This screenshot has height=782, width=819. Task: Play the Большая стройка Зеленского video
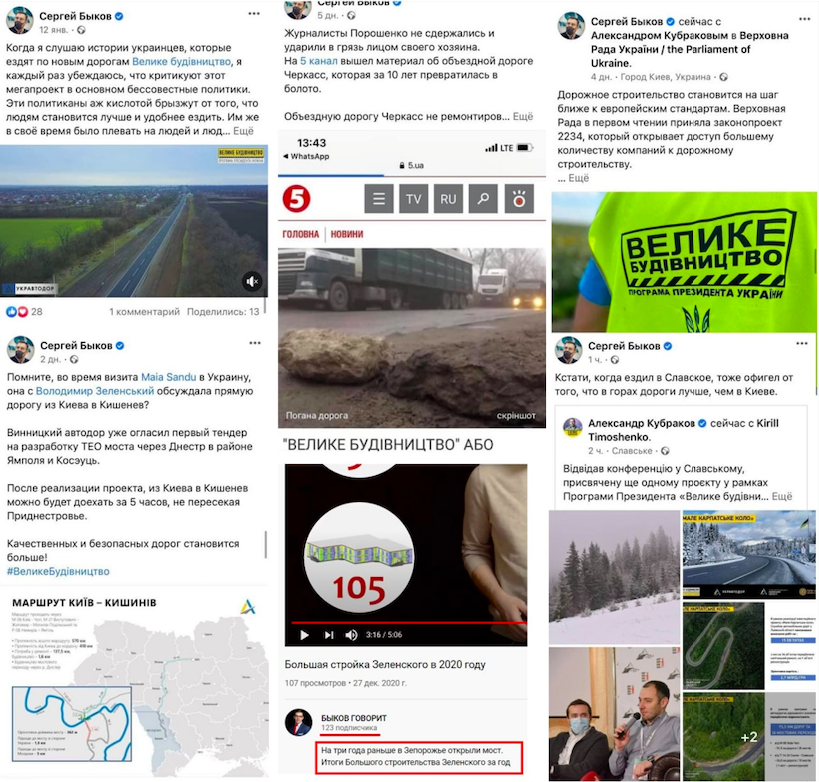[305, 635]
